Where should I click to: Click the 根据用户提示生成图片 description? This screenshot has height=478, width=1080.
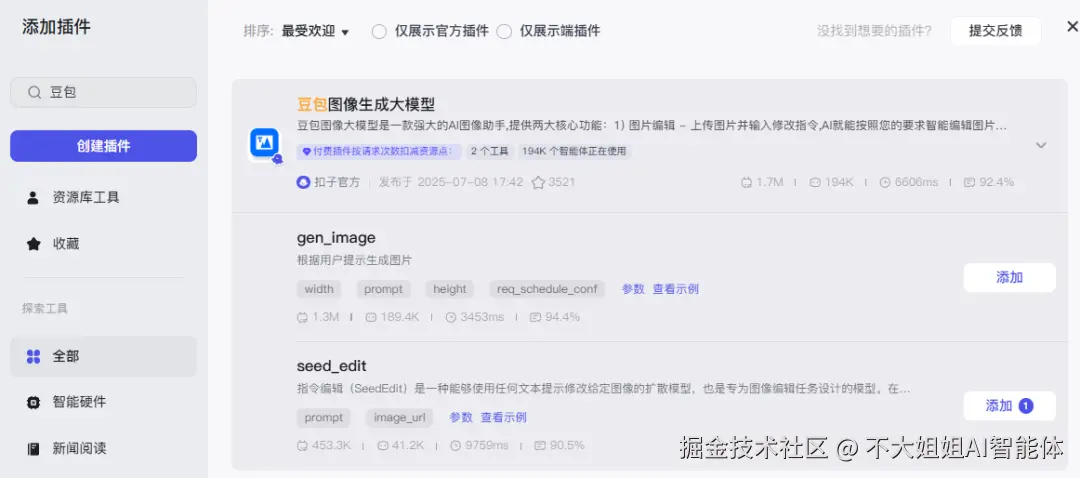point(354,261)
